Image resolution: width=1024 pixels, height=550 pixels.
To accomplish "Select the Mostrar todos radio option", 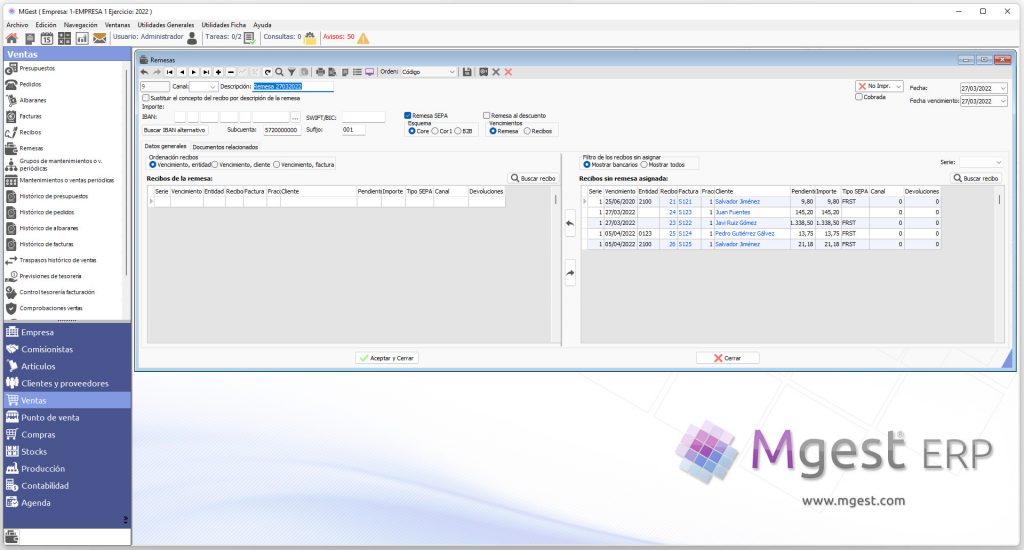I will [644, 165].
